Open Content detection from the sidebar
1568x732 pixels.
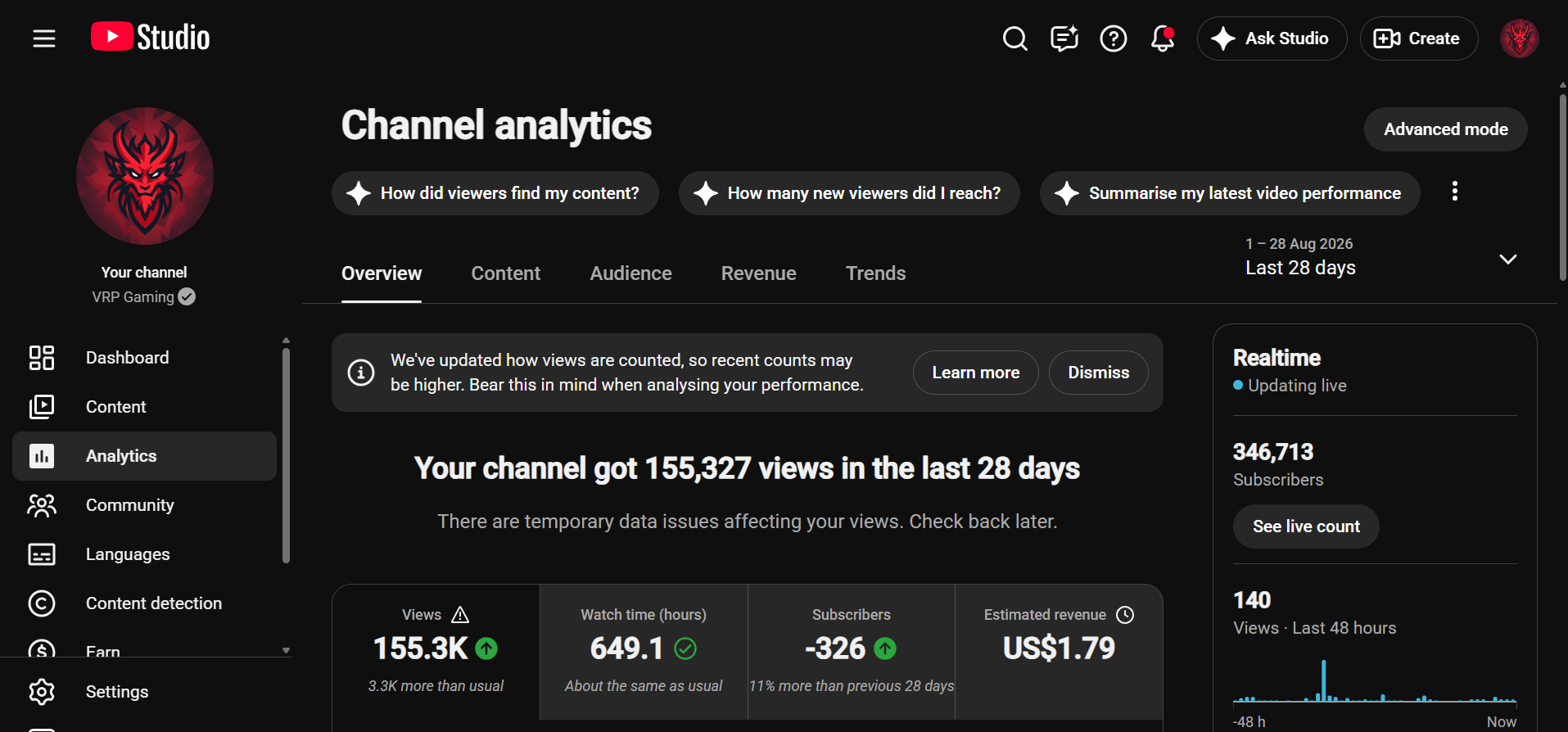(145, 603)
